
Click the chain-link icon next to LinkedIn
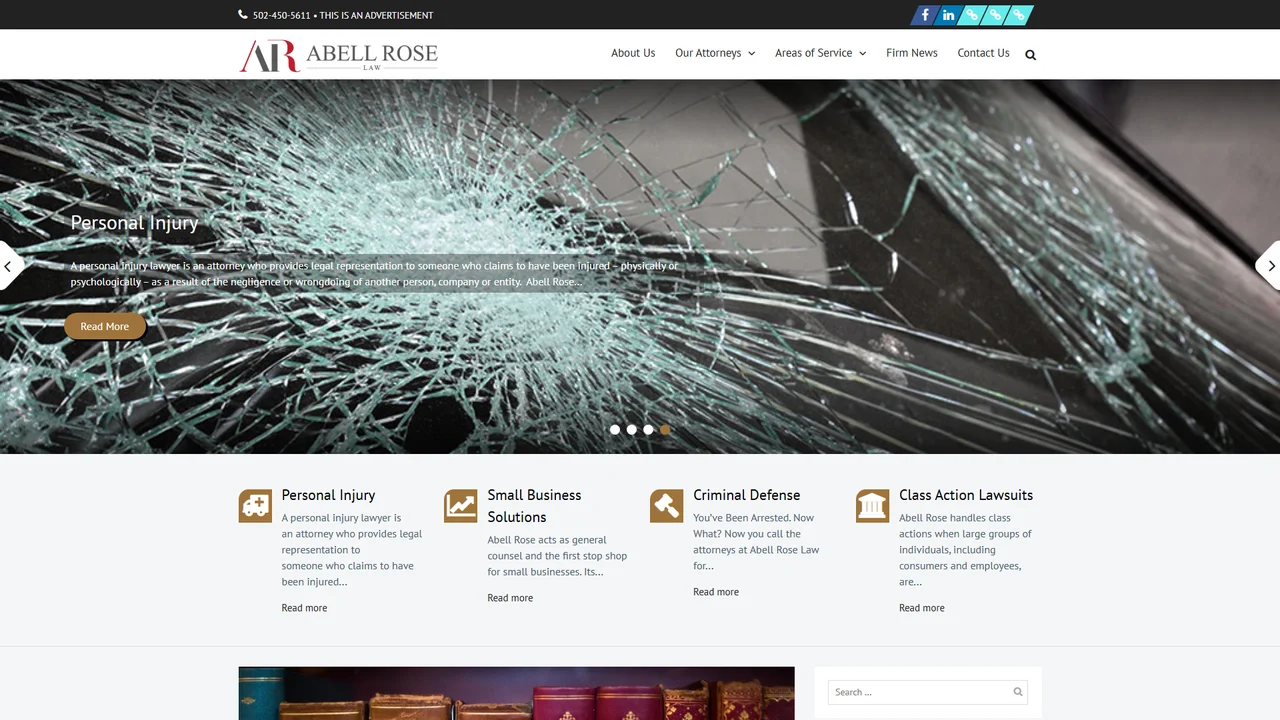[x=971, y=15]
